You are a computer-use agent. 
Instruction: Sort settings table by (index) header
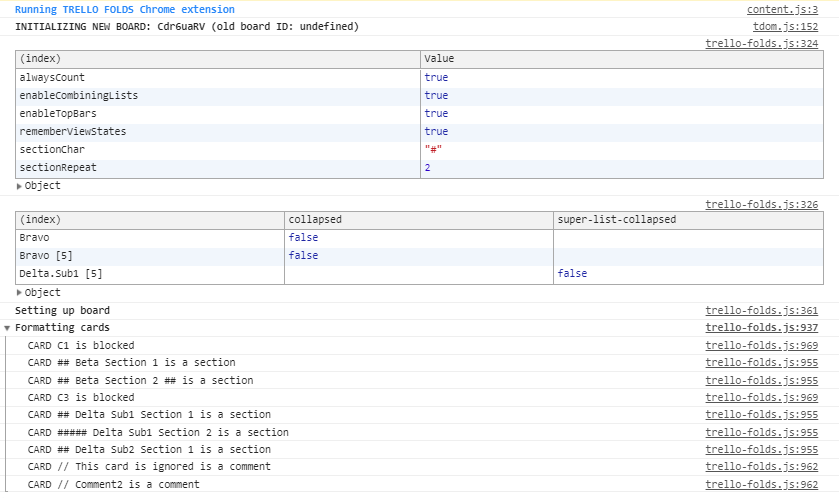click(x=218, y=59)
